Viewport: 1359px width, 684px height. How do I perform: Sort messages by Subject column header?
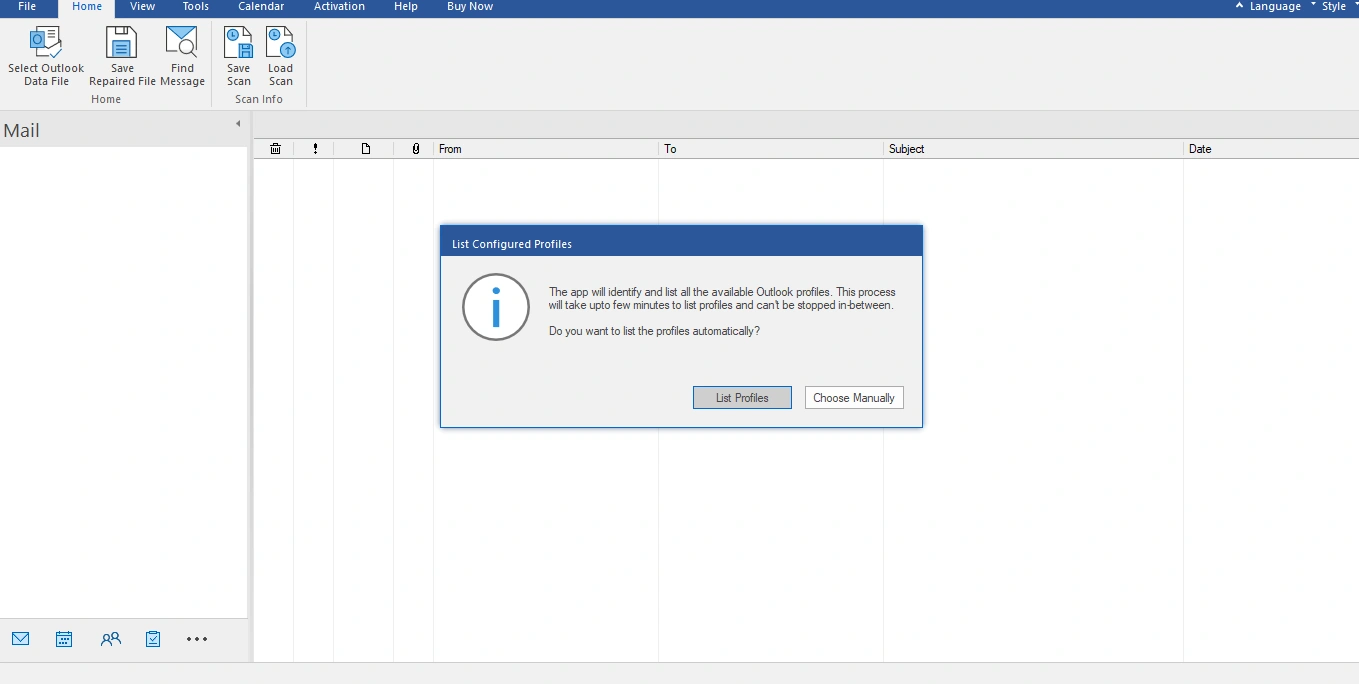click(1033, 149)
